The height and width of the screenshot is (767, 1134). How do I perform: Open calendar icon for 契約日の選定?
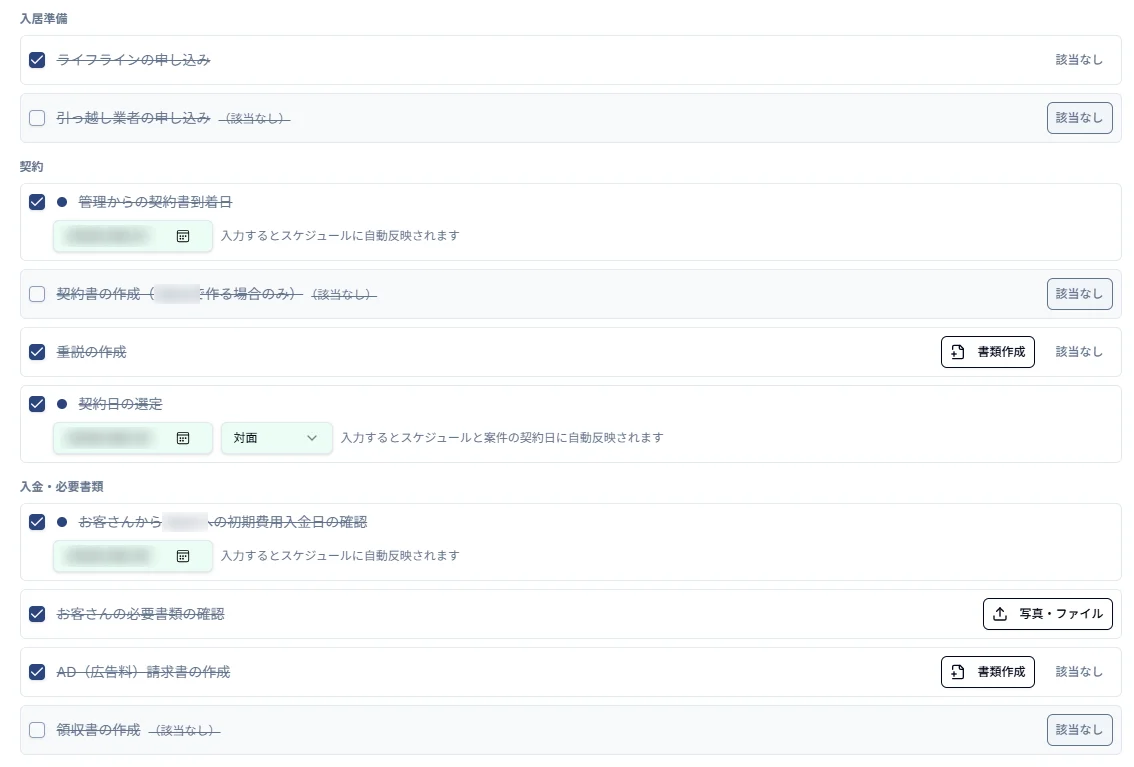(x=183, y=438)
